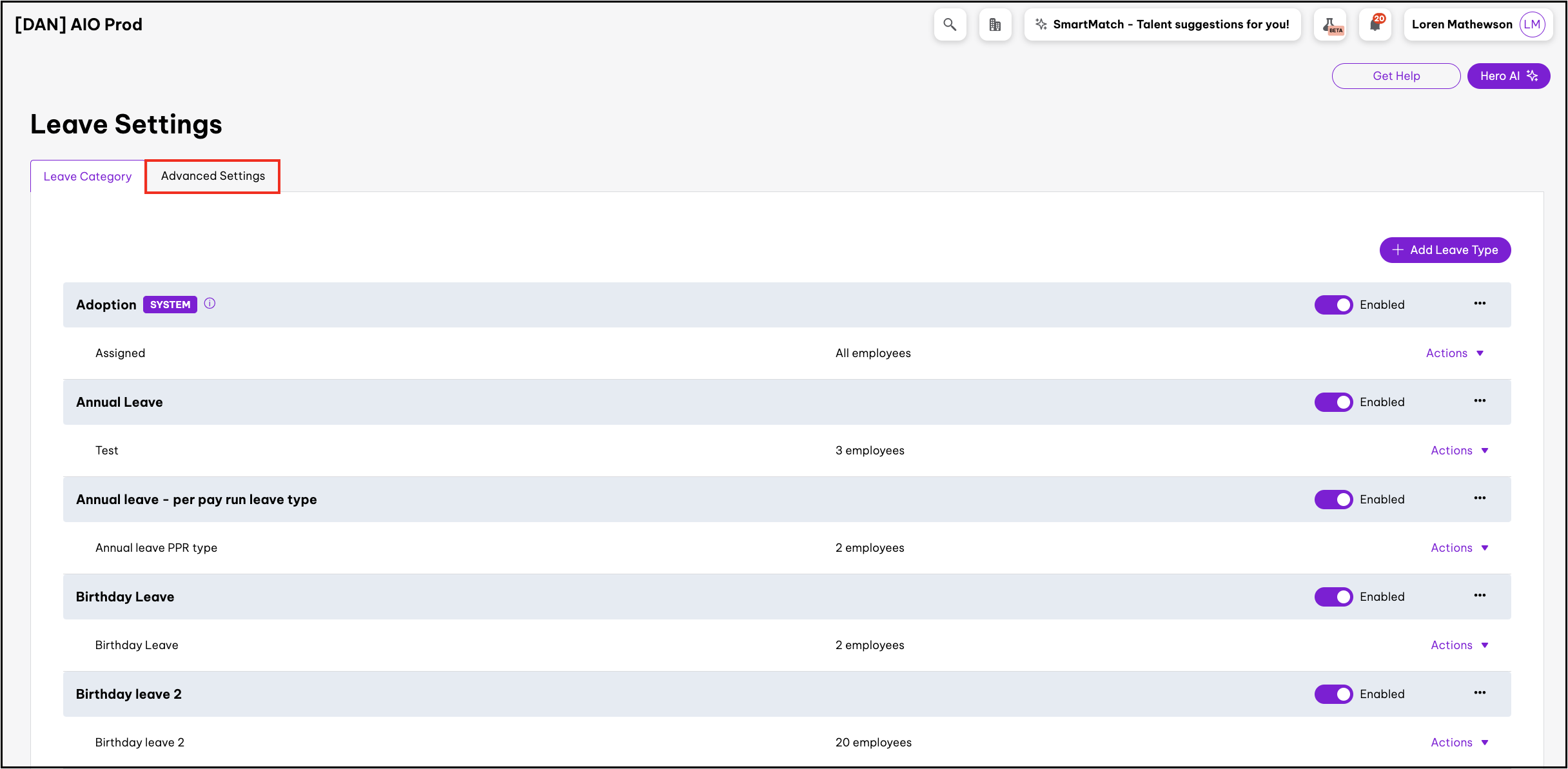
Task: Open Actions dropdown for Annual leave PPR type
Action: [x=1459, y=548]
